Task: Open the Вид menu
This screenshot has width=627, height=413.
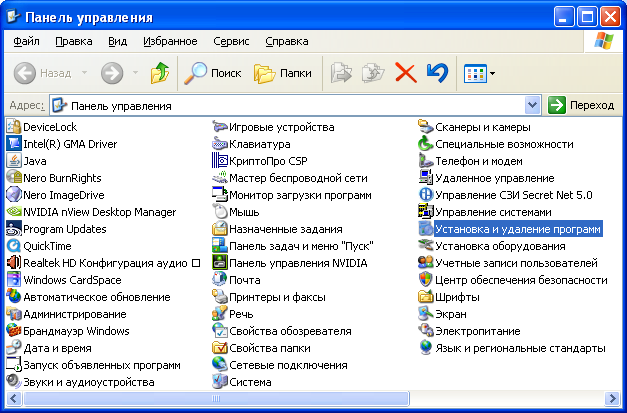Action: point(118,41)
